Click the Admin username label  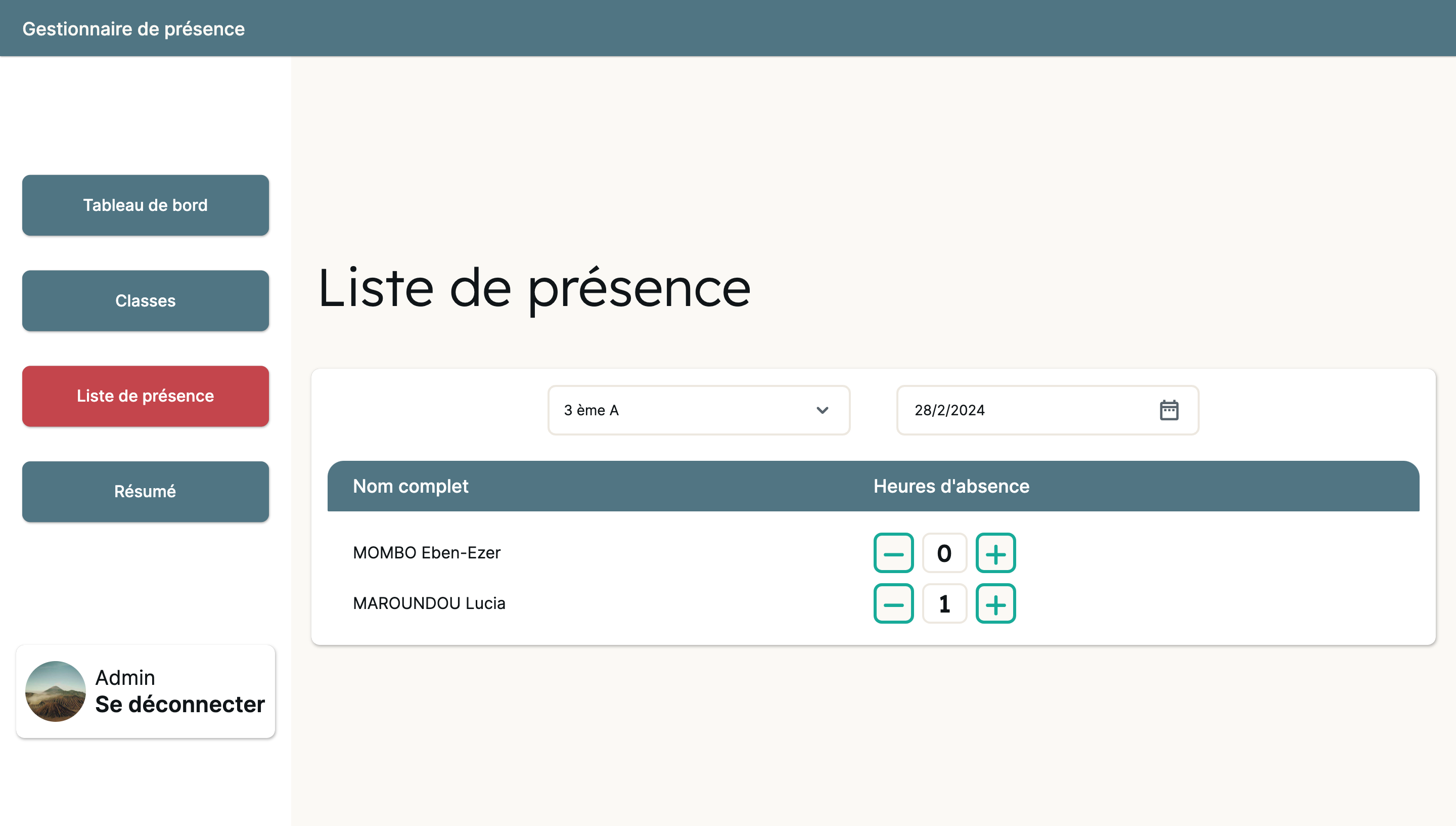click(x=125, y=677)
